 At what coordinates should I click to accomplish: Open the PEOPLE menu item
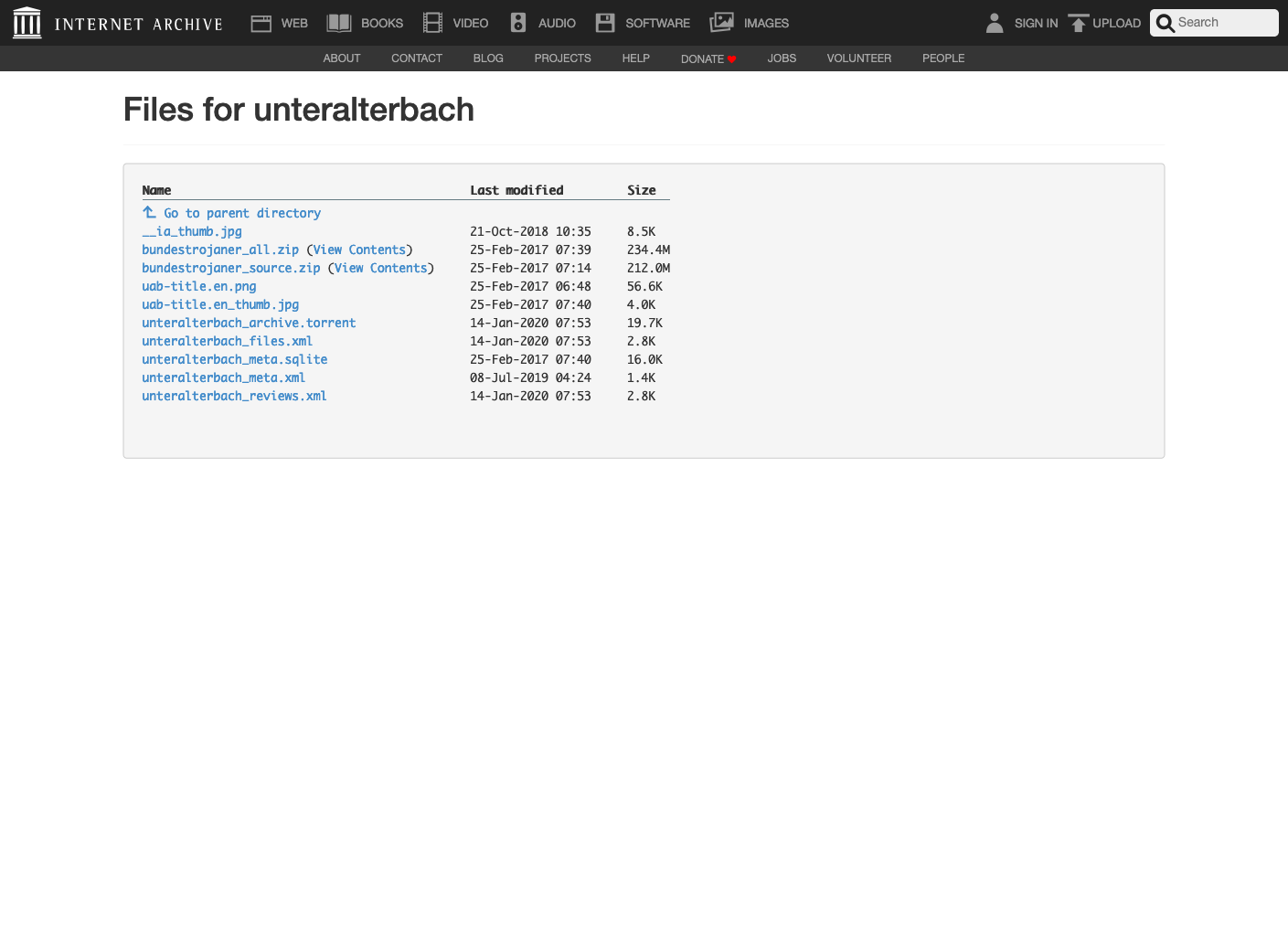point(943,58)
